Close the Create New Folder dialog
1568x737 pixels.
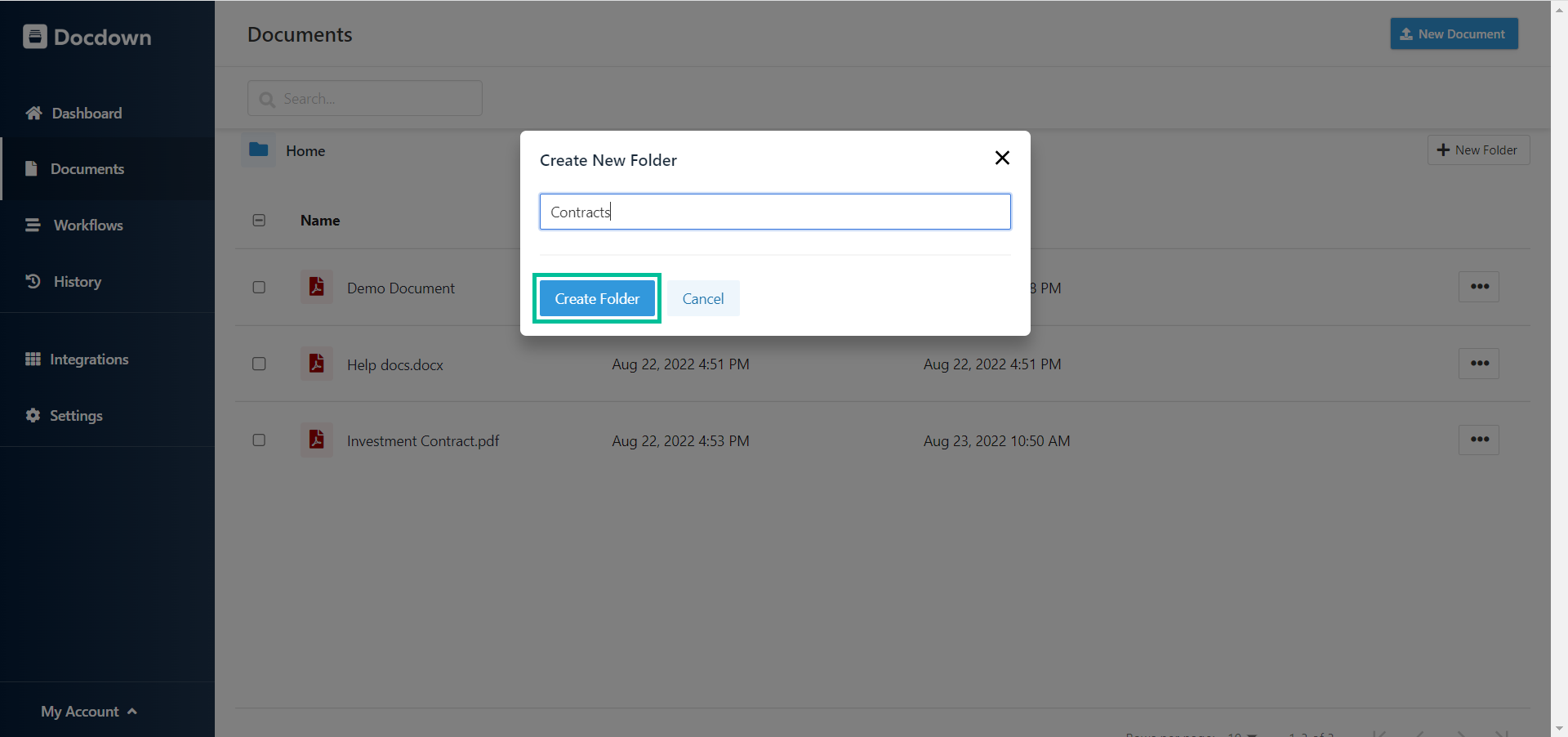[x=1002, y=158]
